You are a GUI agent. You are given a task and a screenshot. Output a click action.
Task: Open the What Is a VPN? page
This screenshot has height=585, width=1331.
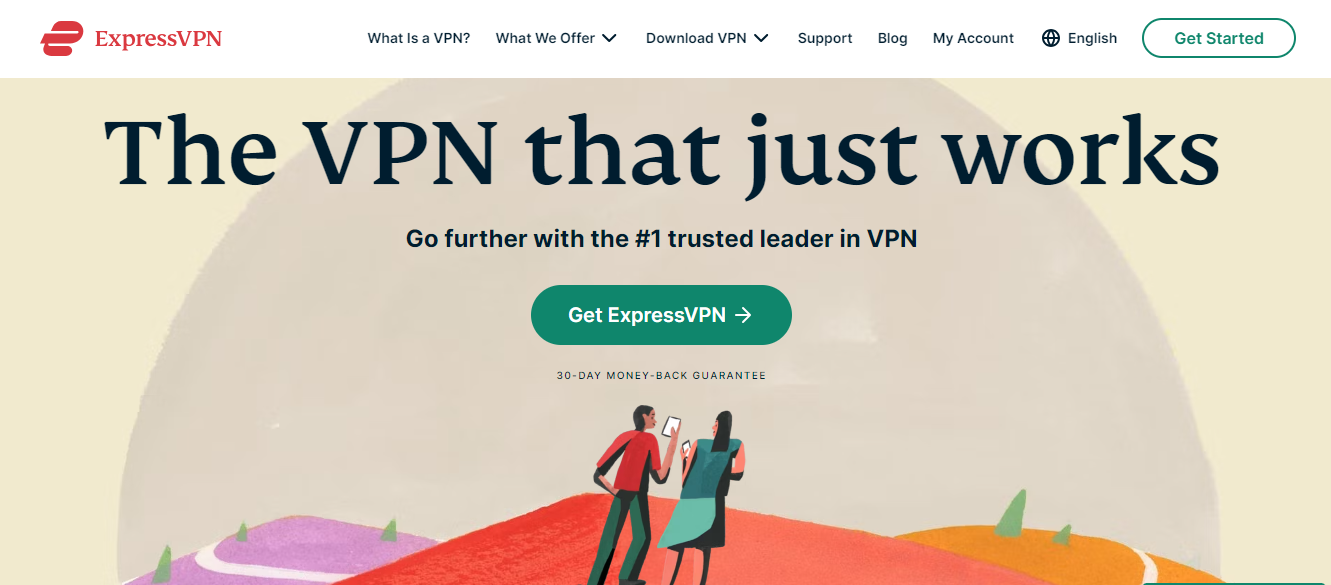418,38
